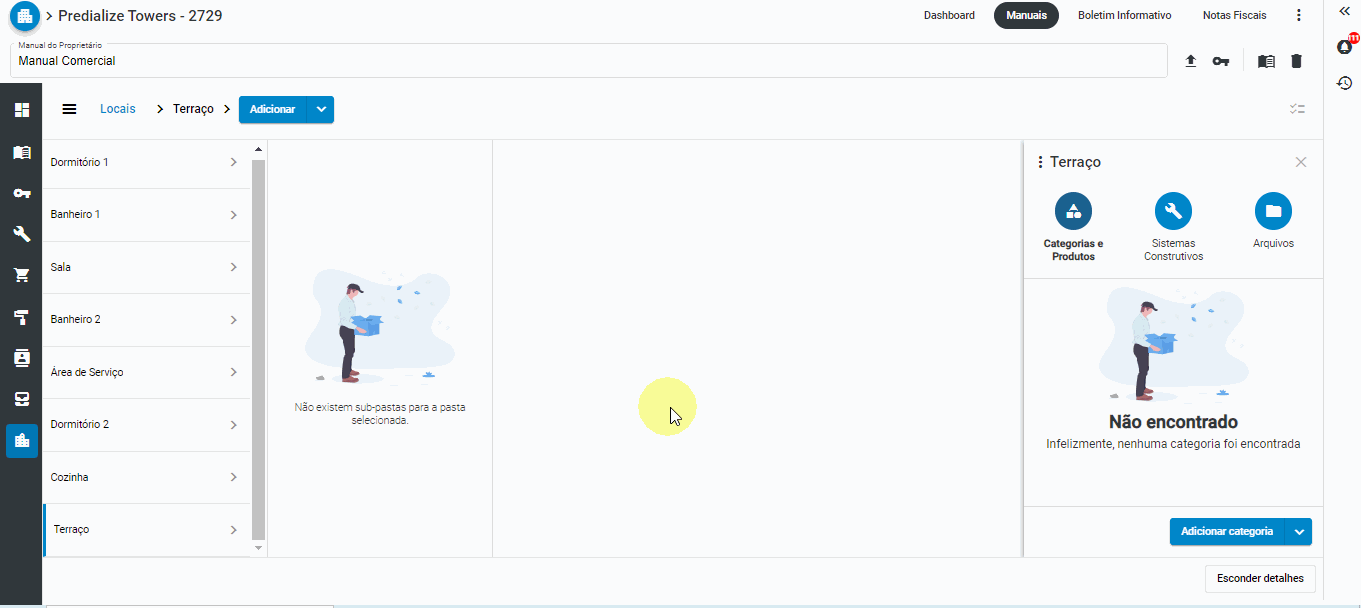Open the Boletim Informativo tab

(1124, 15)
